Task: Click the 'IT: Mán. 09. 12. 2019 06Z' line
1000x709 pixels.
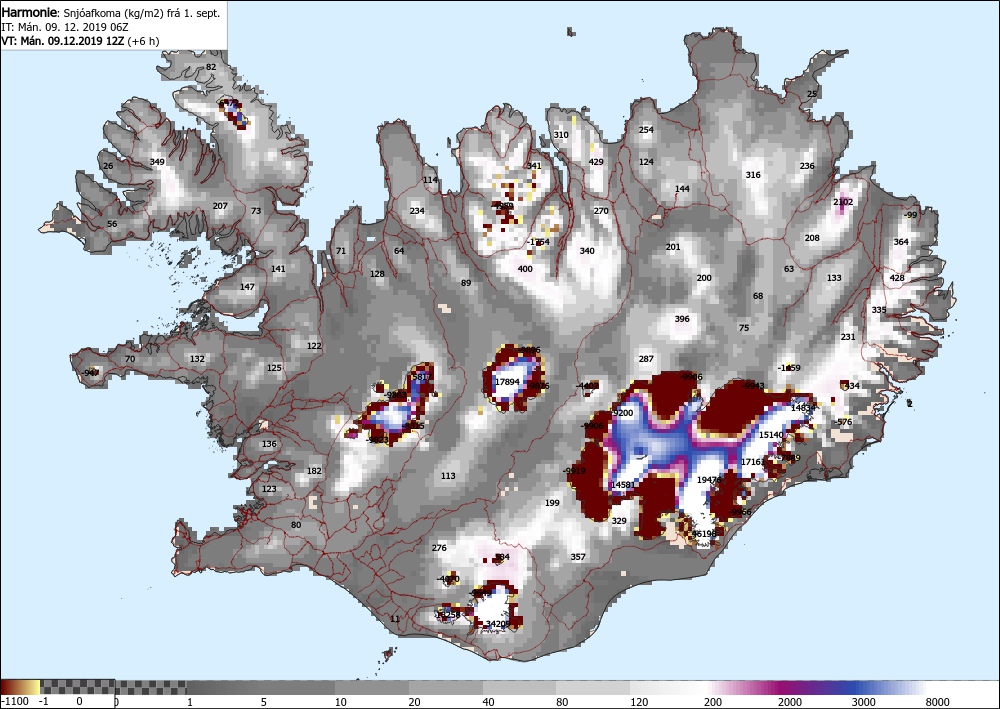Action: click(63, 27)
